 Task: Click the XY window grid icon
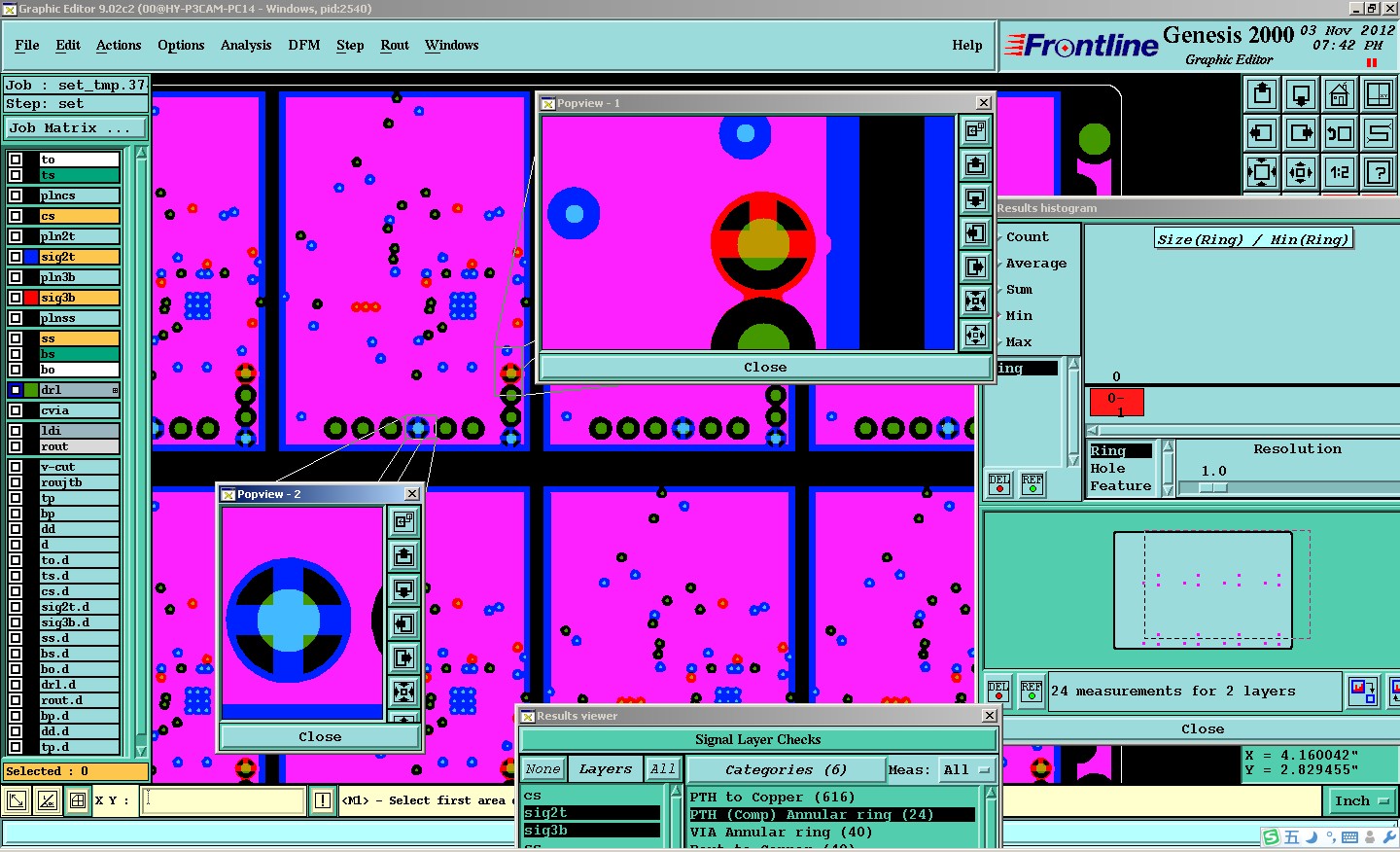(x=1379, y=94)
